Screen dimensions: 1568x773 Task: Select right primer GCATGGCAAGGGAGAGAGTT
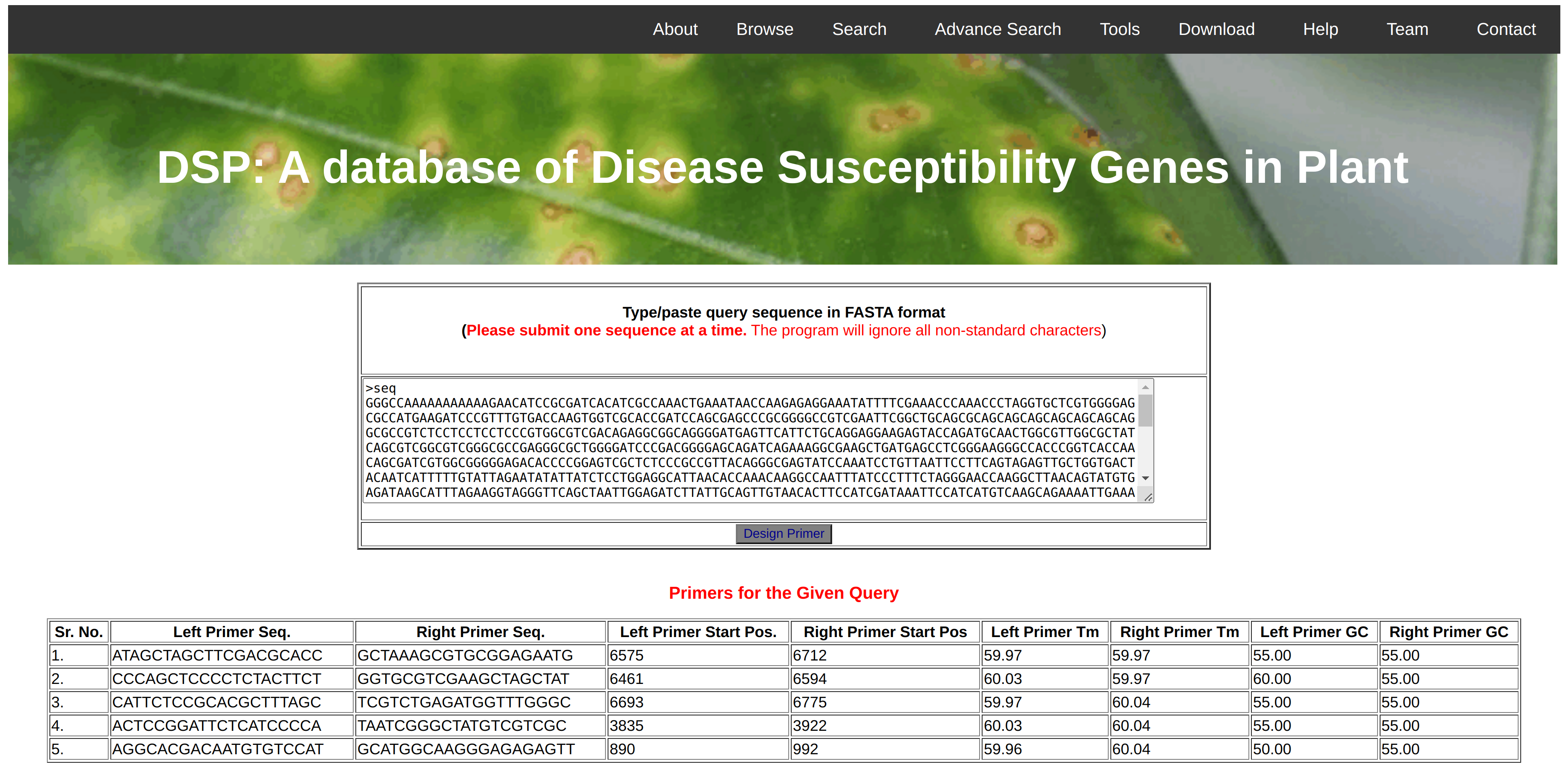tap(466, 749)
